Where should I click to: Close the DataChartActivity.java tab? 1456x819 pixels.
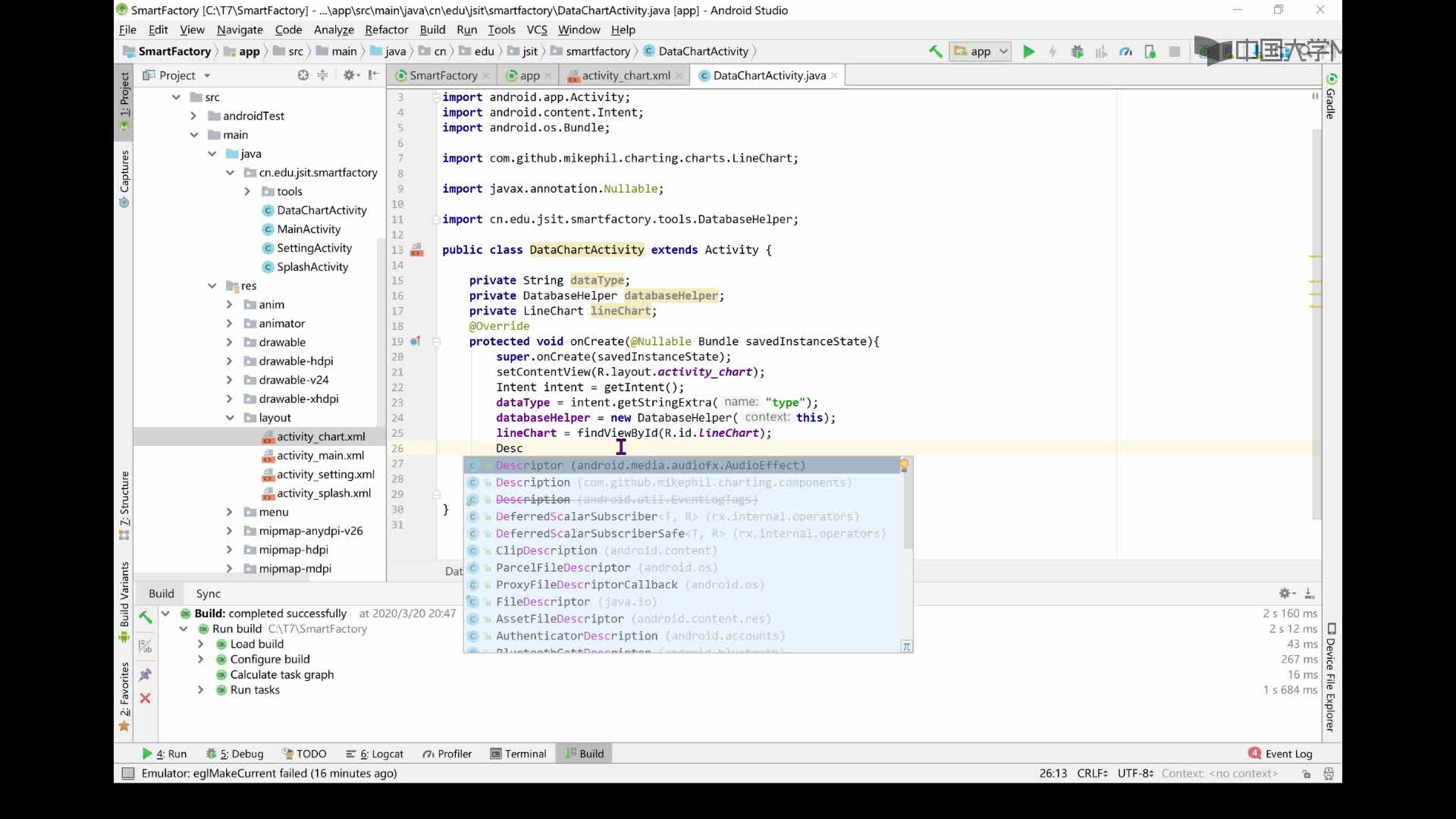click(x=834, y=75)
